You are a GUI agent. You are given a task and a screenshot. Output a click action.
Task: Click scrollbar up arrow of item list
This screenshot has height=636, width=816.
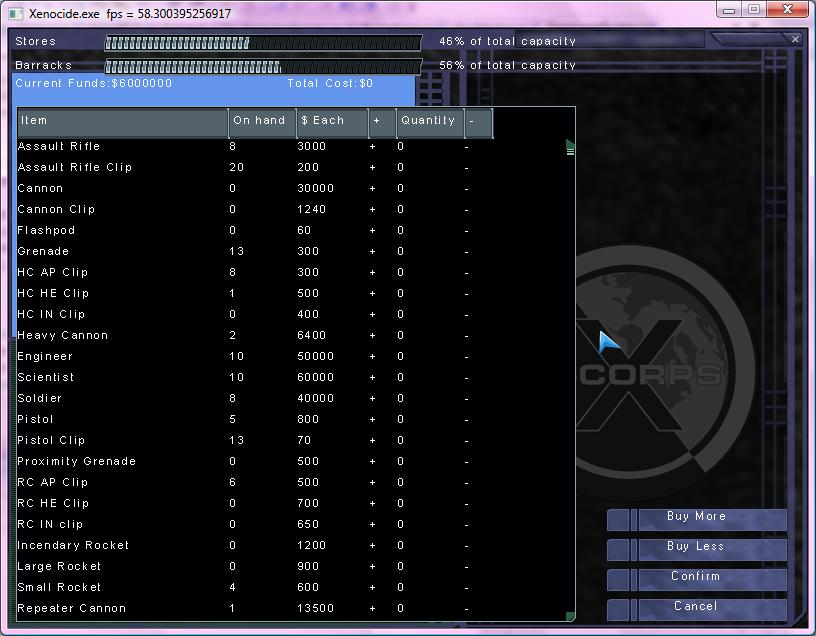[570, 143]
